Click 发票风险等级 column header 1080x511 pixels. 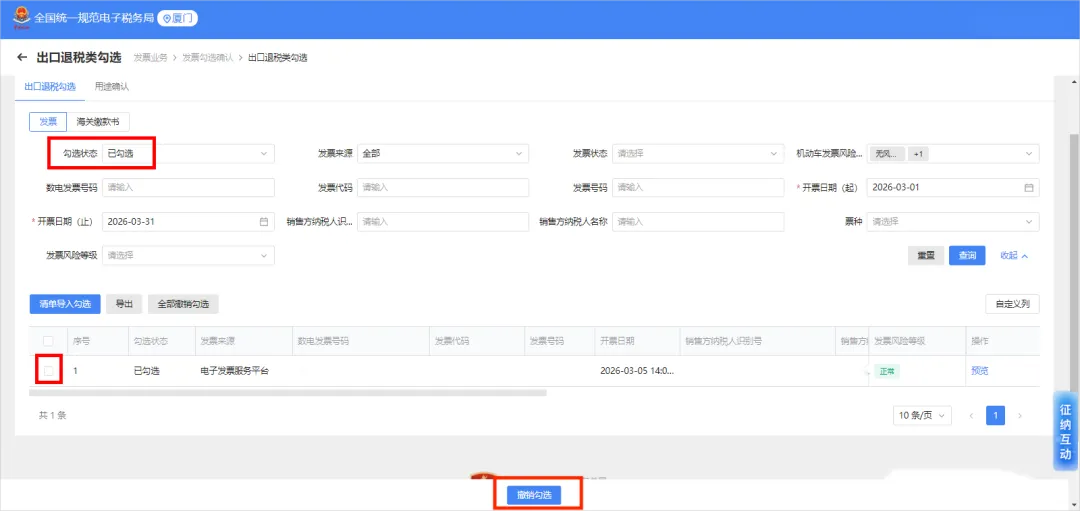pyautogui.click(x=900, y=341)
